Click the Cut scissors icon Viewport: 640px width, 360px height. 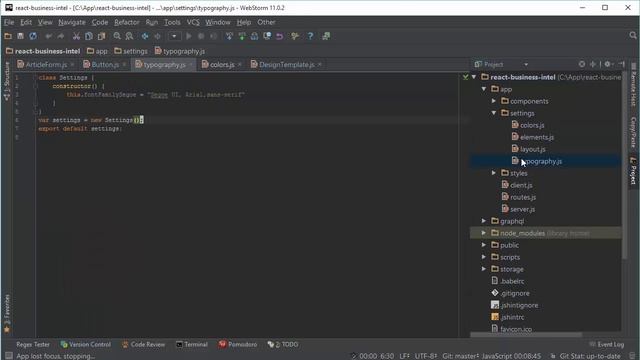pos(76,36)
